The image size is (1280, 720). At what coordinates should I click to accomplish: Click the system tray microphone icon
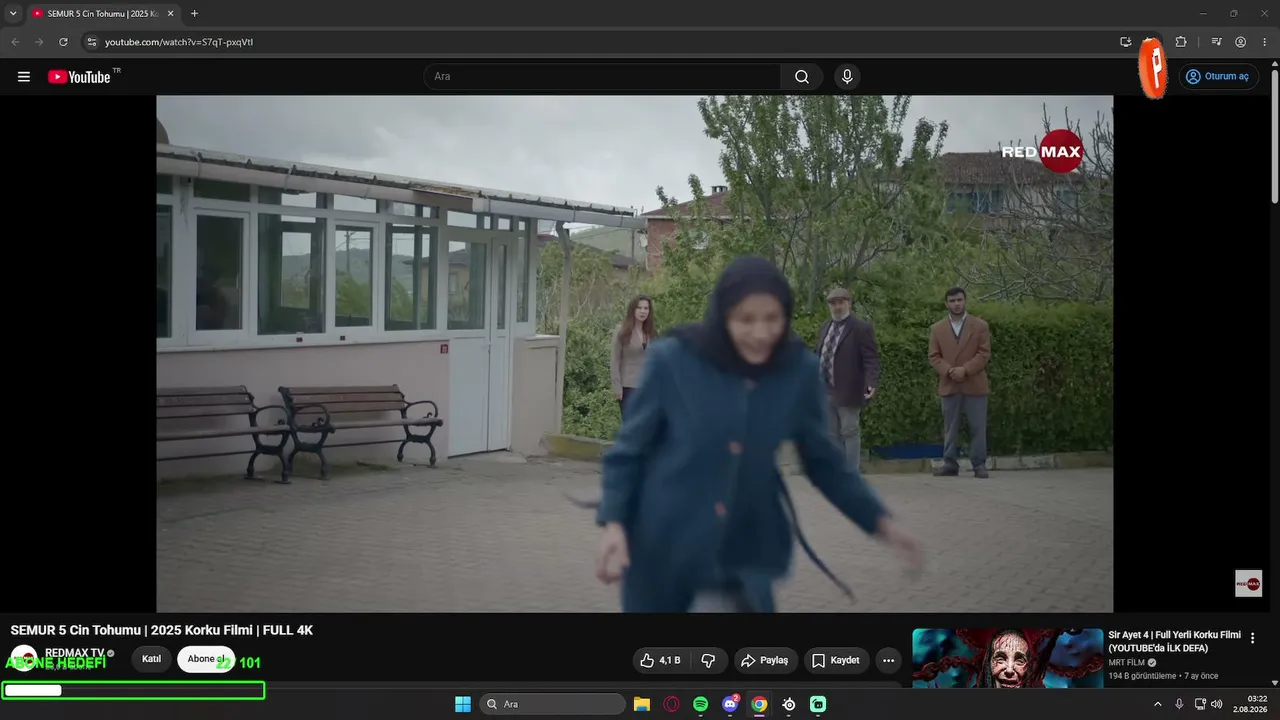point(1179,704)
